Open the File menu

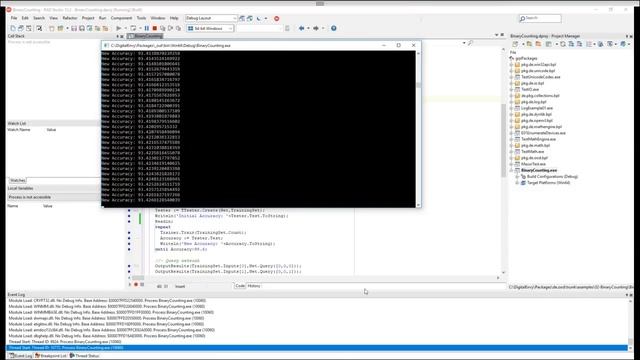click(14, 18)
